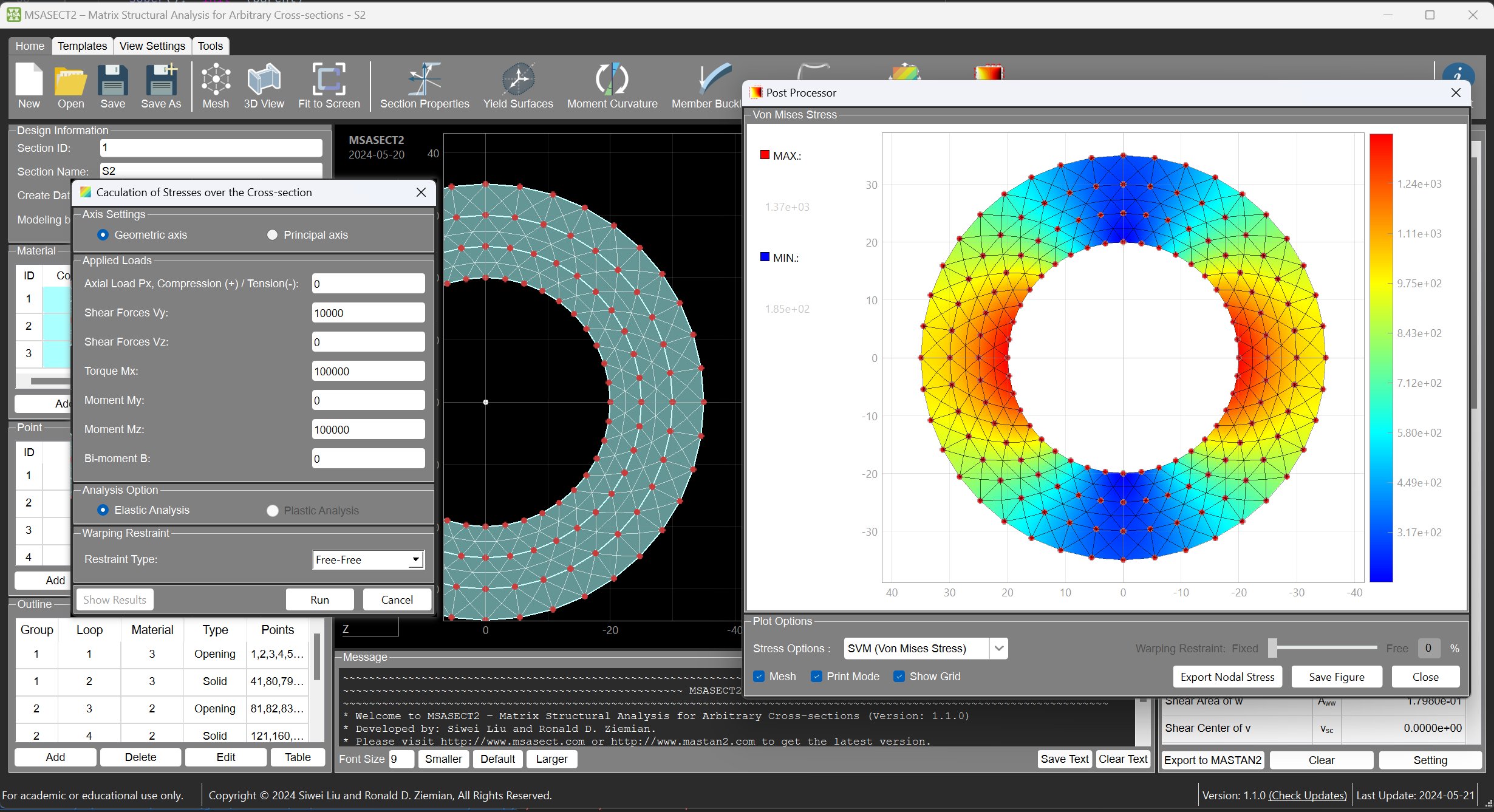The width and height of the screenshot is (1494, 812).
Task: Switch to the Home tab
Action: pyautogui.click(x=30, y=46)
